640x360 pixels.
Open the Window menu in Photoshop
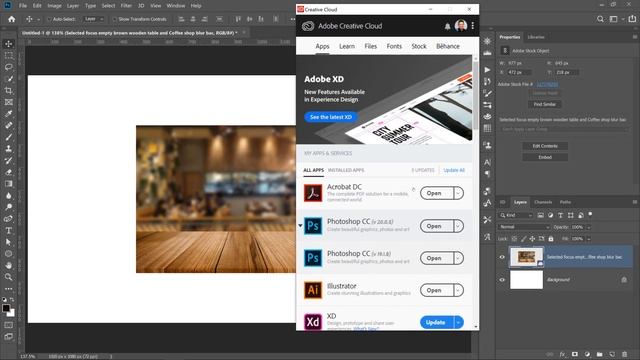click(x=176, y=6)
